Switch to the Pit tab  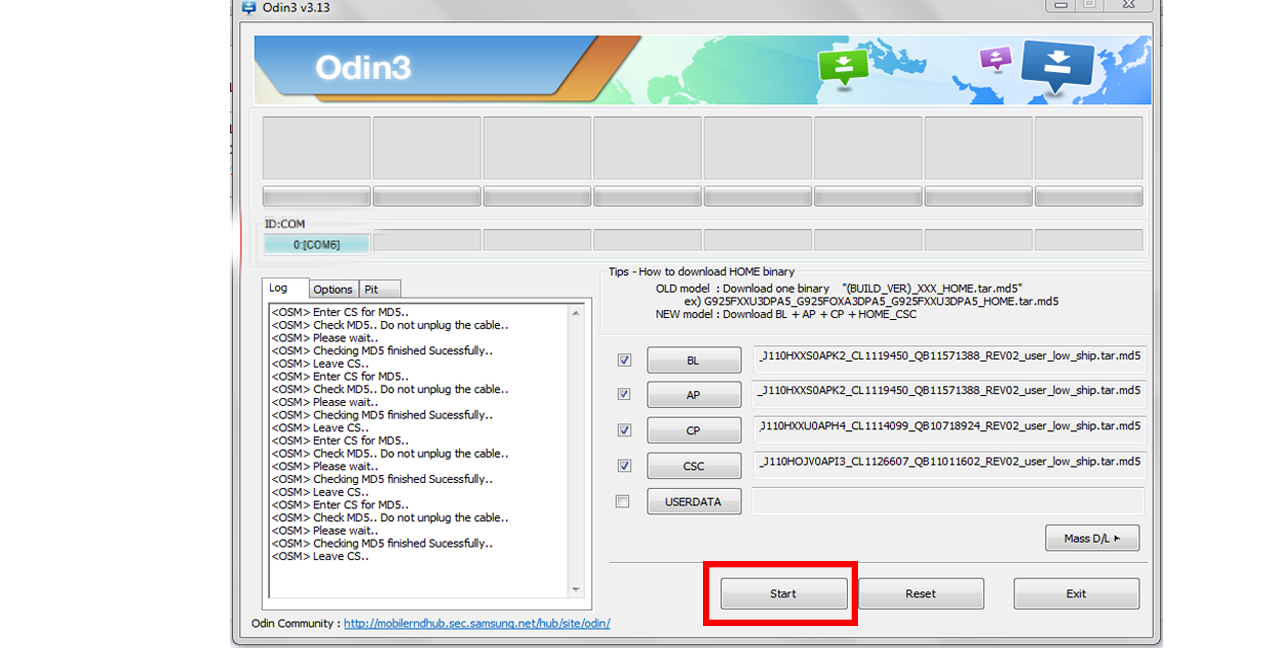(x=379, y=289)
